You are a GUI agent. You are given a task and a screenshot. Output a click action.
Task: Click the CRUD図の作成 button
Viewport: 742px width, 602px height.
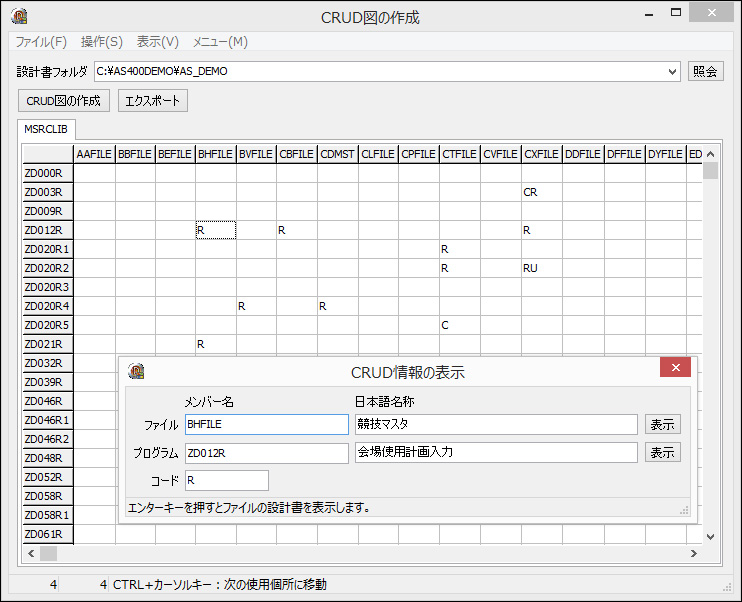pyautogui.click(x=63, y=101)
